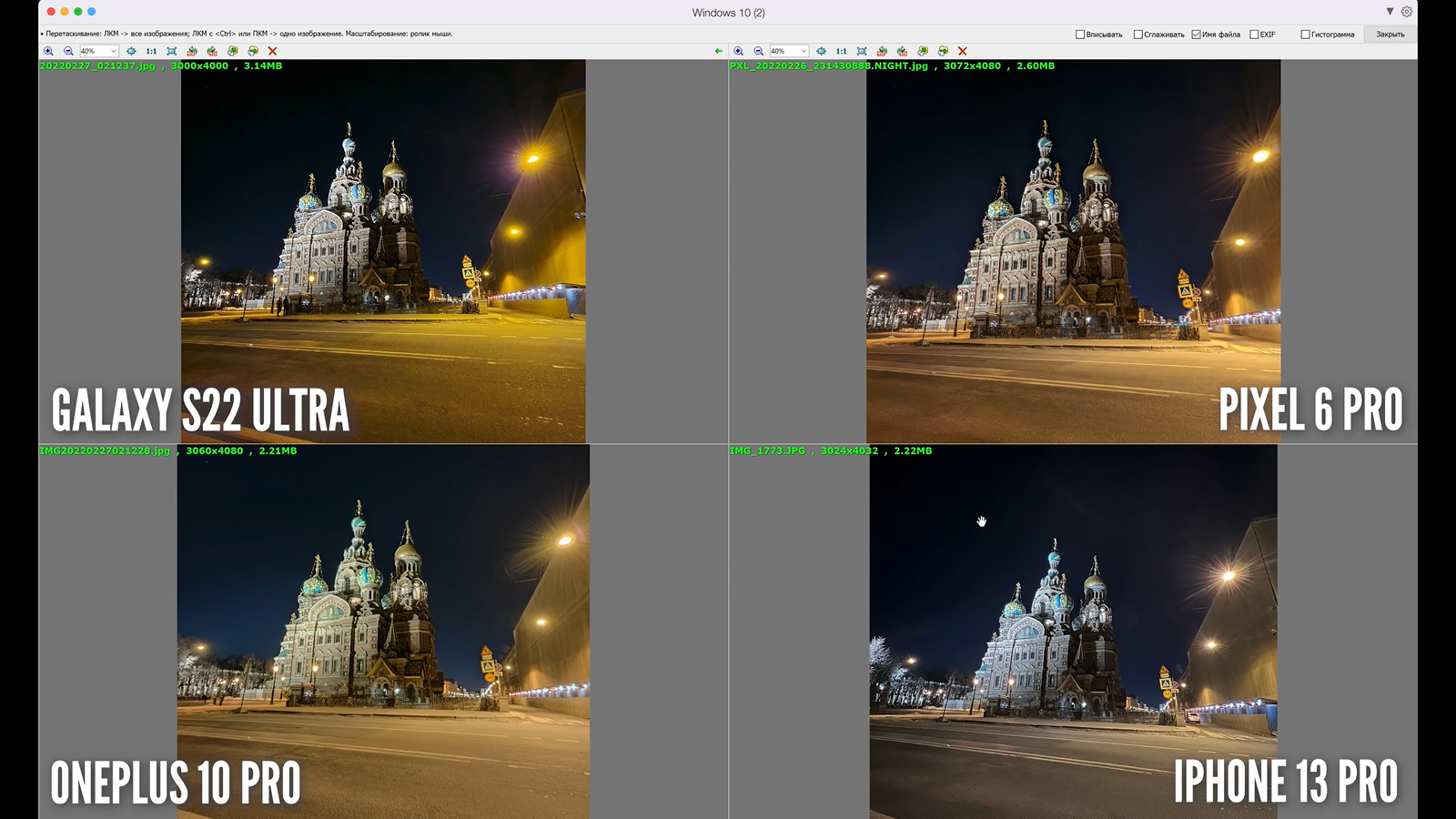Remove image with right pane red X
The height and width of the screenshot is (819, 1456).
(962, 51)
